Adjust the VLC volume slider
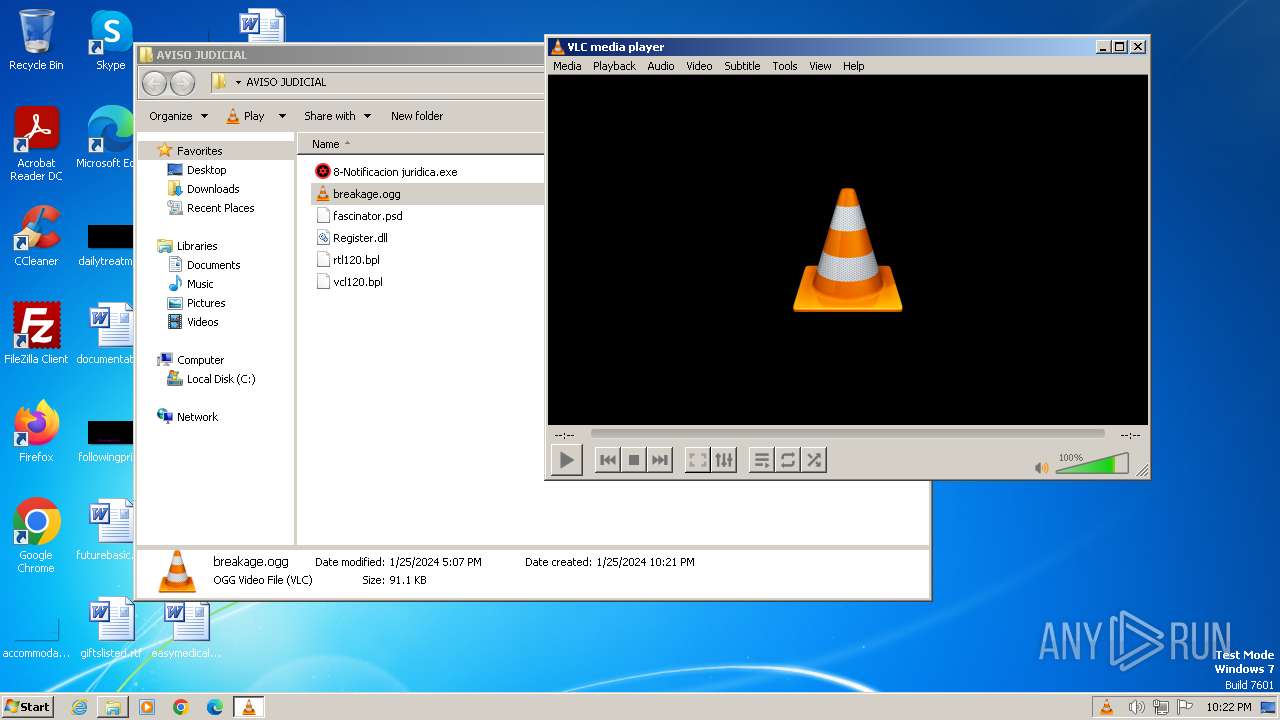 (1092, 464)
